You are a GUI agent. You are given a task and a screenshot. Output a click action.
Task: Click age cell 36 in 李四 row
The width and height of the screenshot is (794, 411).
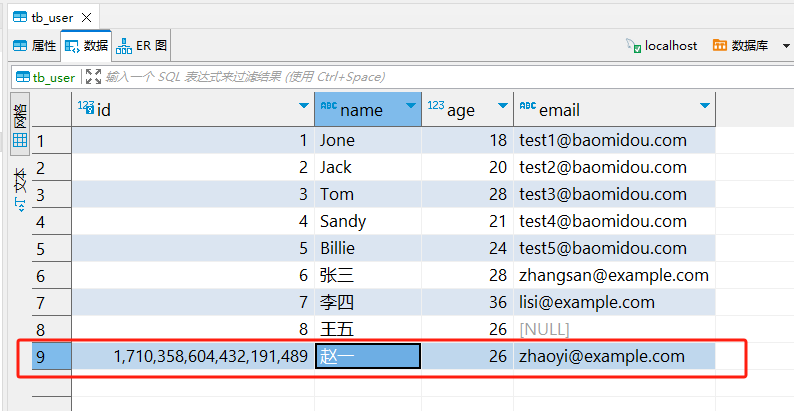[x=467, y=303]
